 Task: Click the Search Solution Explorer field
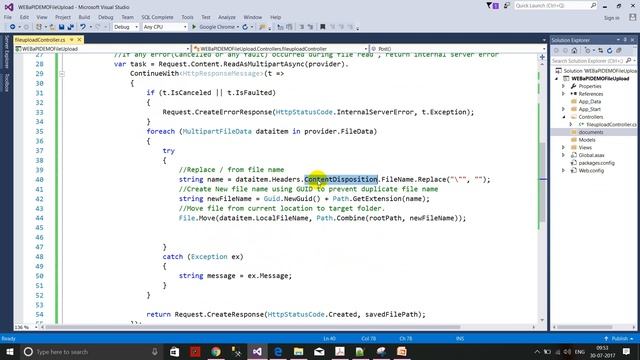pos(594,60)
